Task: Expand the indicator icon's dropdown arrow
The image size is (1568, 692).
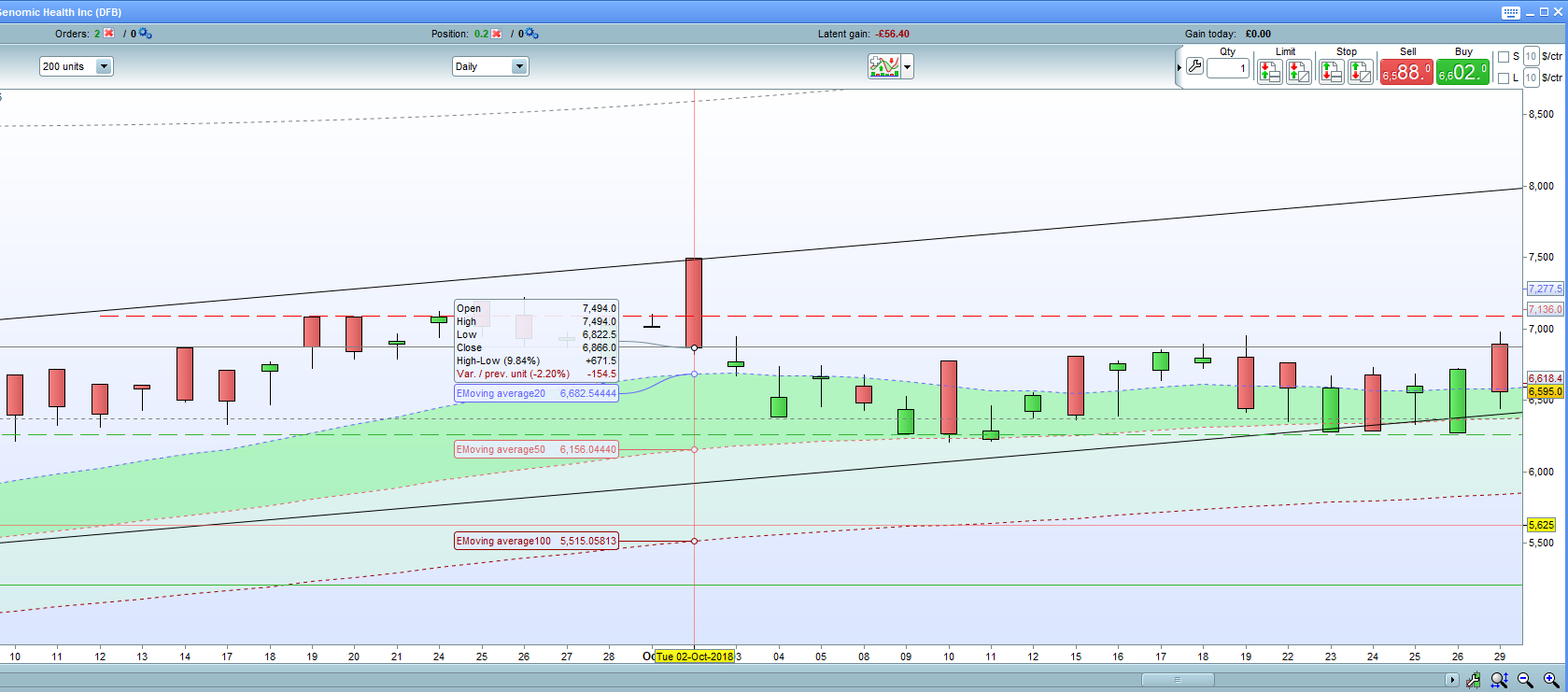Action: [907, 66]
